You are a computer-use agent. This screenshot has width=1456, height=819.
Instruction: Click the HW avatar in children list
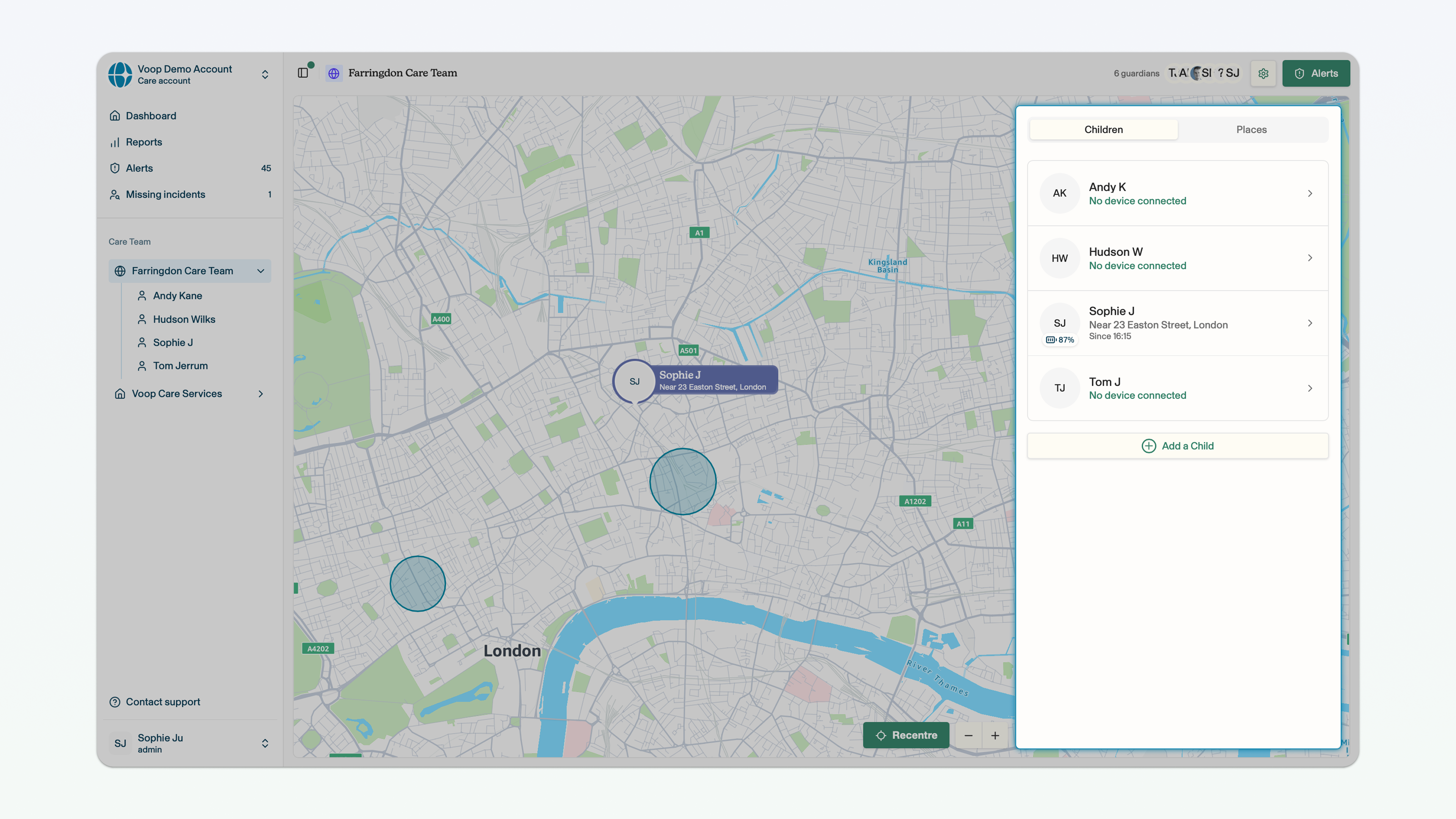1060,258
